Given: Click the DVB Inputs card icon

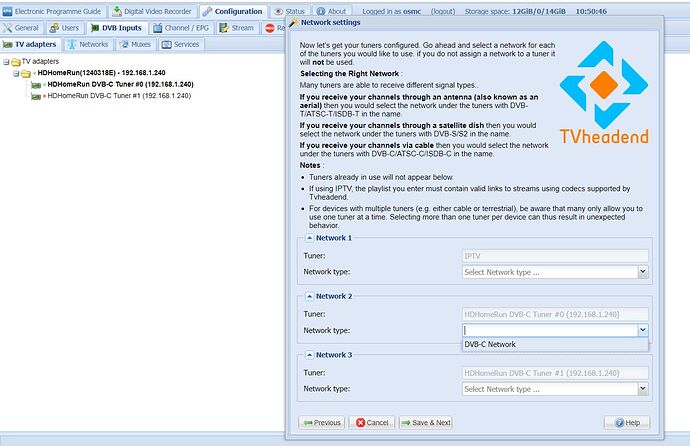Looking at the screenshot, I should (95, 28).
